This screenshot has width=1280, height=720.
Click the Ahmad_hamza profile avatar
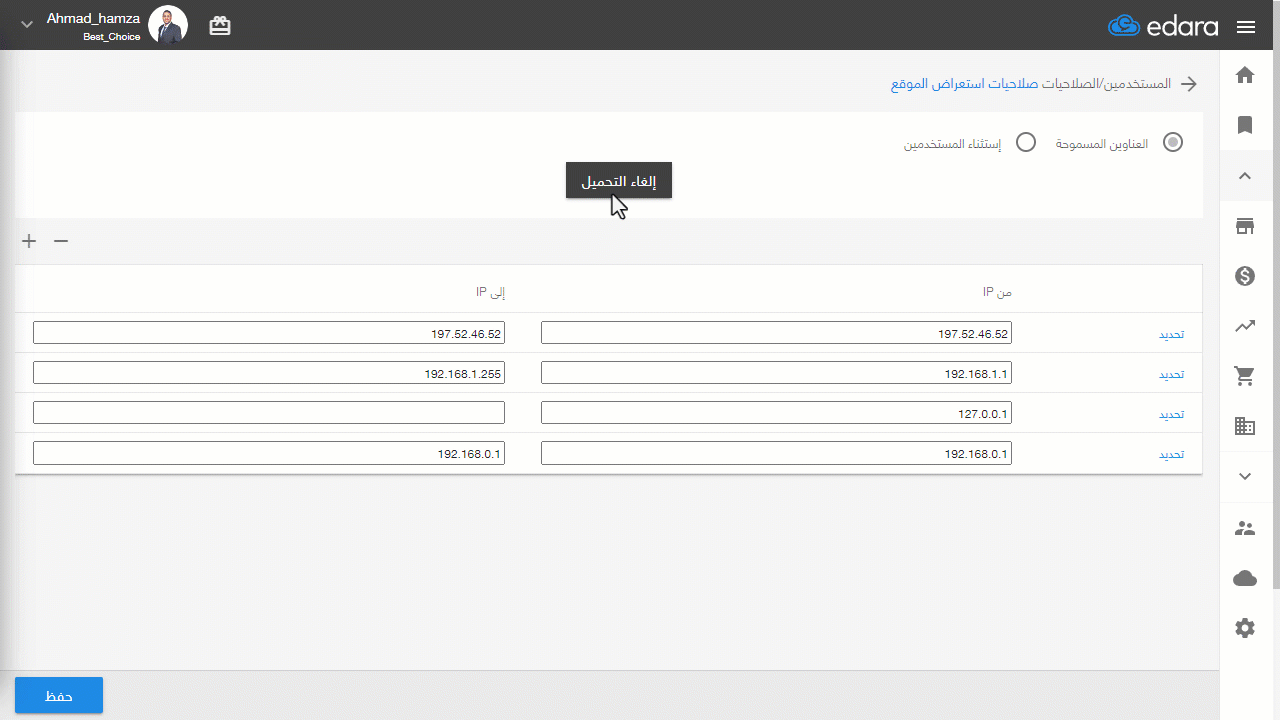click(168, 25)
